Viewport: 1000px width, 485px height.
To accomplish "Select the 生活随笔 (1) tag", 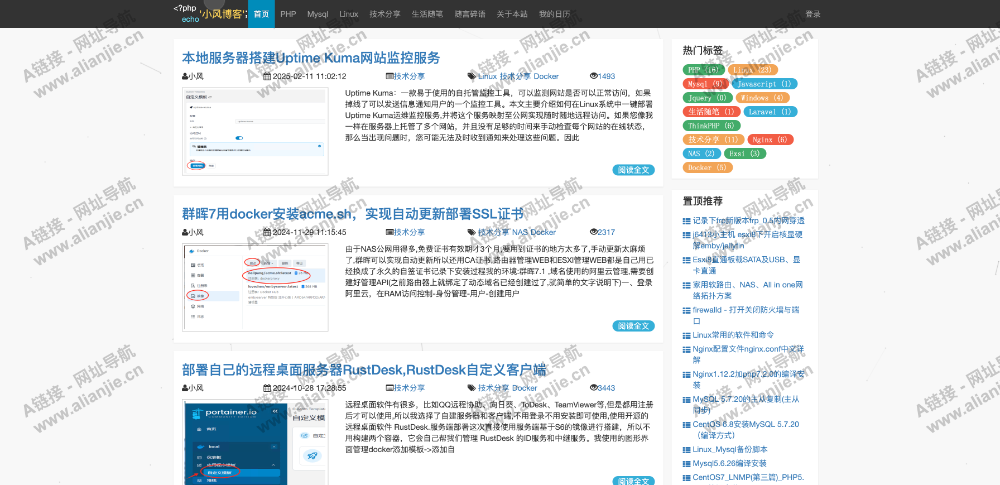I will (x=711, y=112).
